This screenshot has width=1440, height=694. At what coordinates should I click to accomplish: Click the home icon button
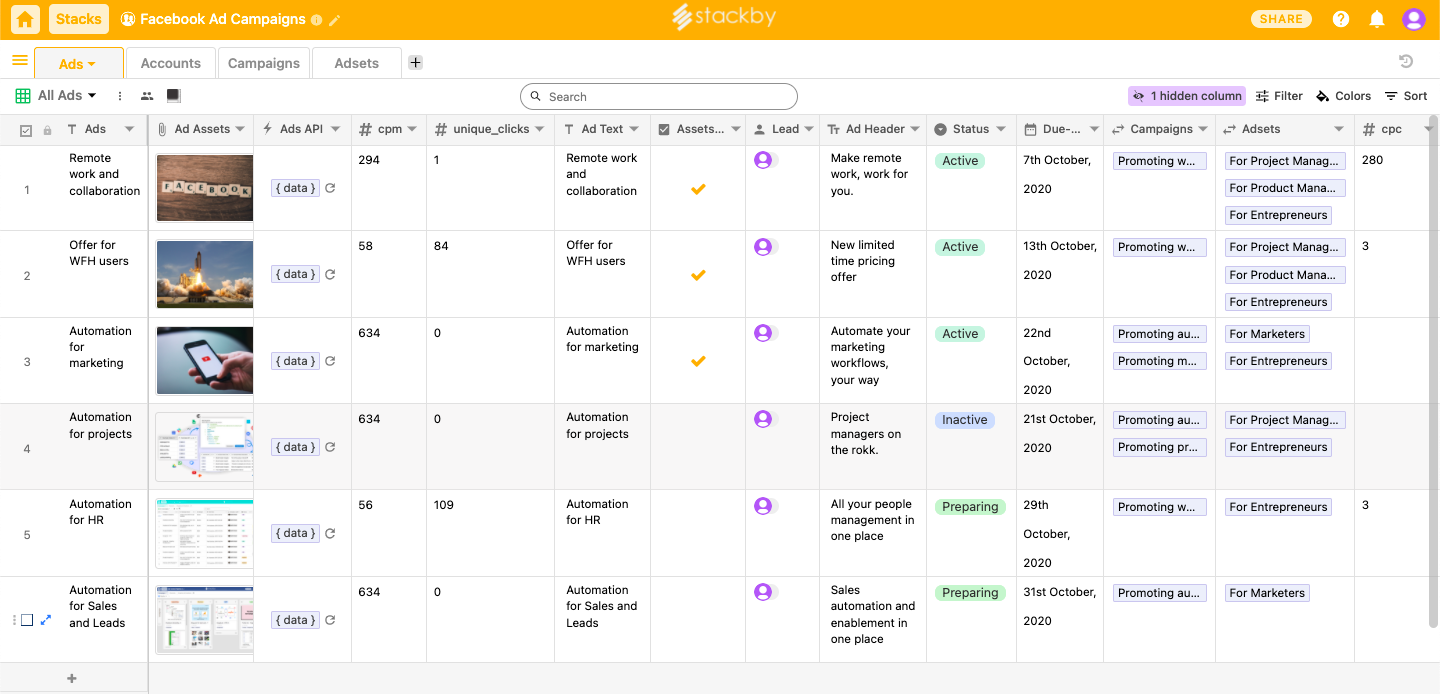click(x=26, y=19)
